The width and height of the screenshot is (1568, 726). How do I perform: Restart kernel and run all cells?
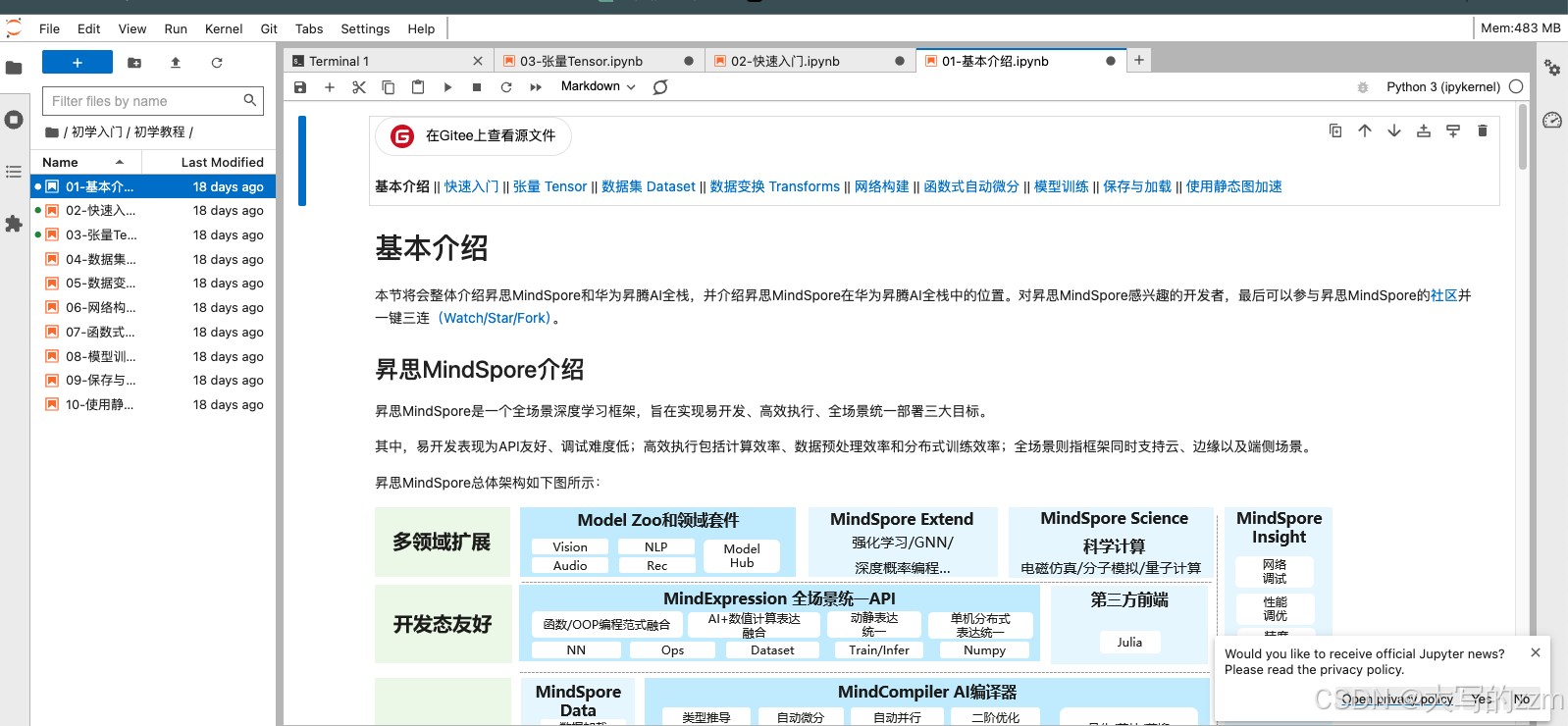click(x=536, y=87)
